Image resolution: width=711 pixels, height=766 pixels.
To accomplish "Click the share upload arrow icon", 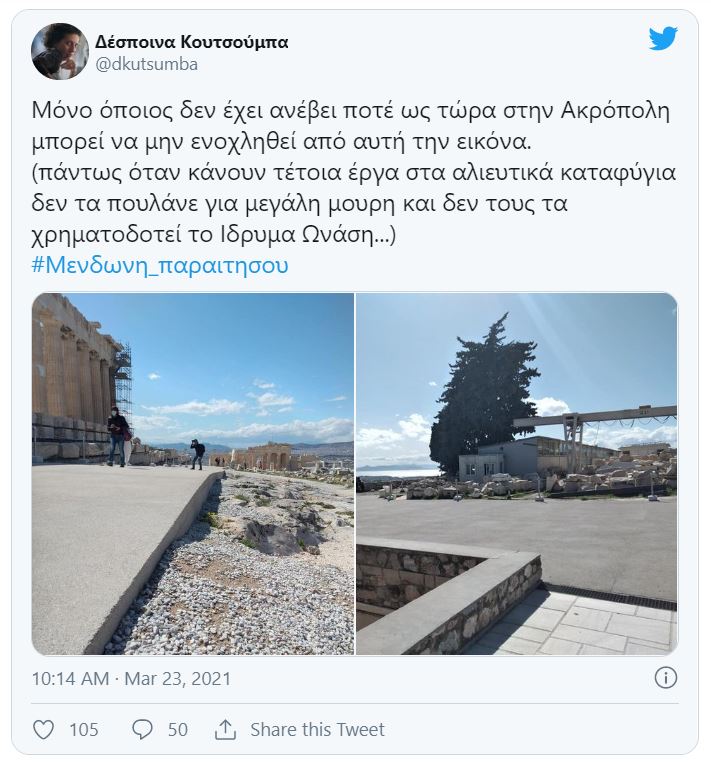I will [225, 729].
